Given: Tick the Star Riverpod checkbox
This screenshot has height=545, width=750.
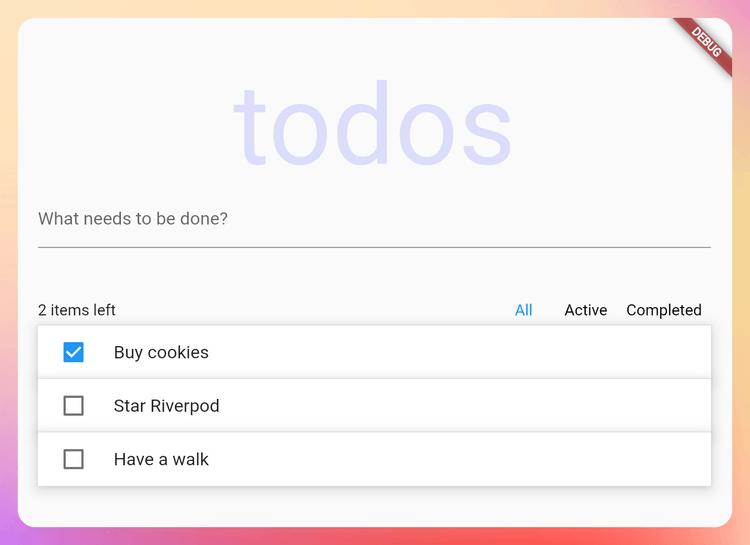Looking at the screenshot, I should pos(73,406).
